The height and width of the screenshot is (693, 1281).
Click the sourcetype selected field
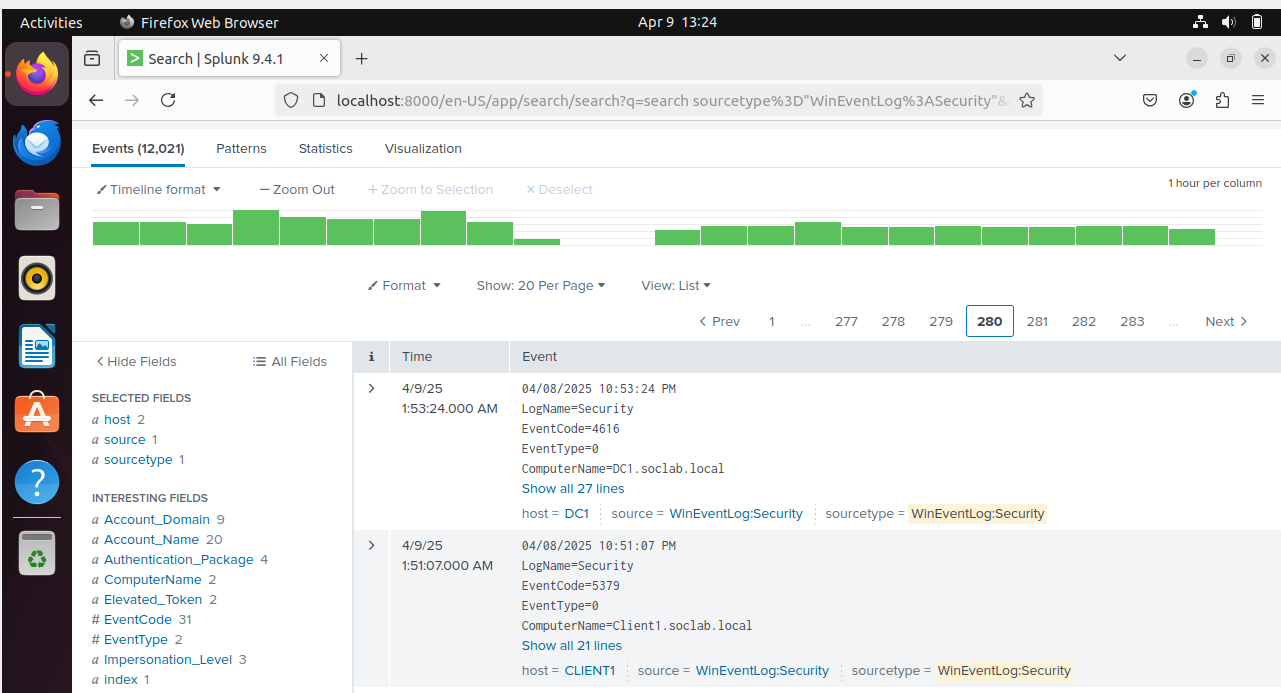(x=138, y=459)
